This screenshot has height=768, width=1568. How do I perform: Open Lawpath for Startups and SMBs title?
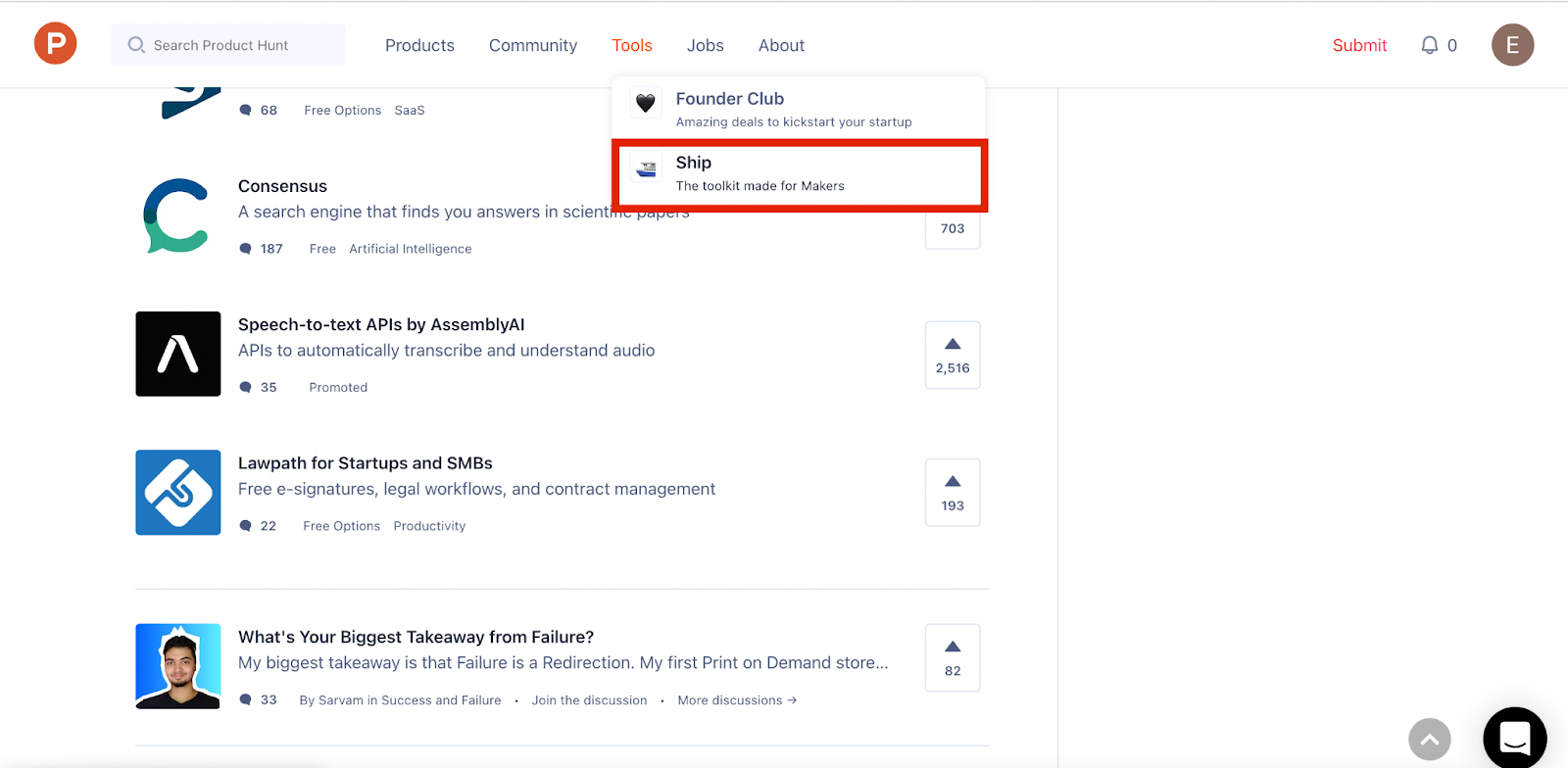[366, 462]
